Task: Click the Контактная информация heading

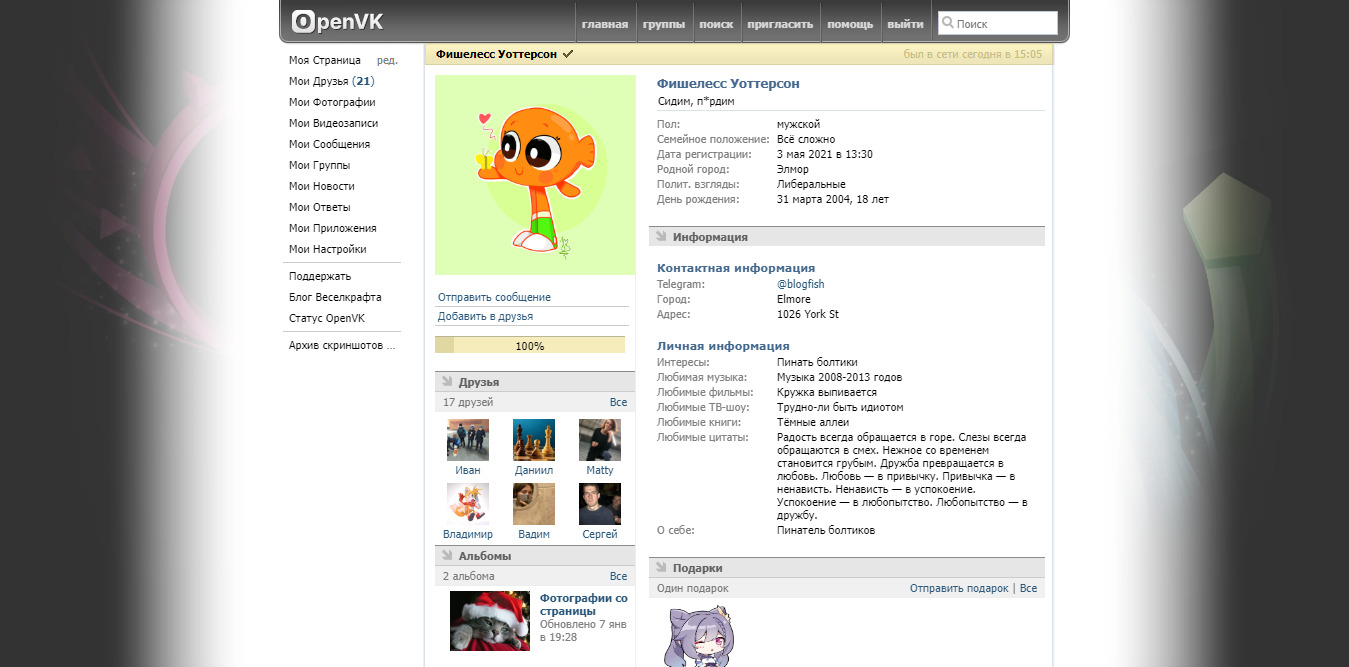Action: (736, 268)
